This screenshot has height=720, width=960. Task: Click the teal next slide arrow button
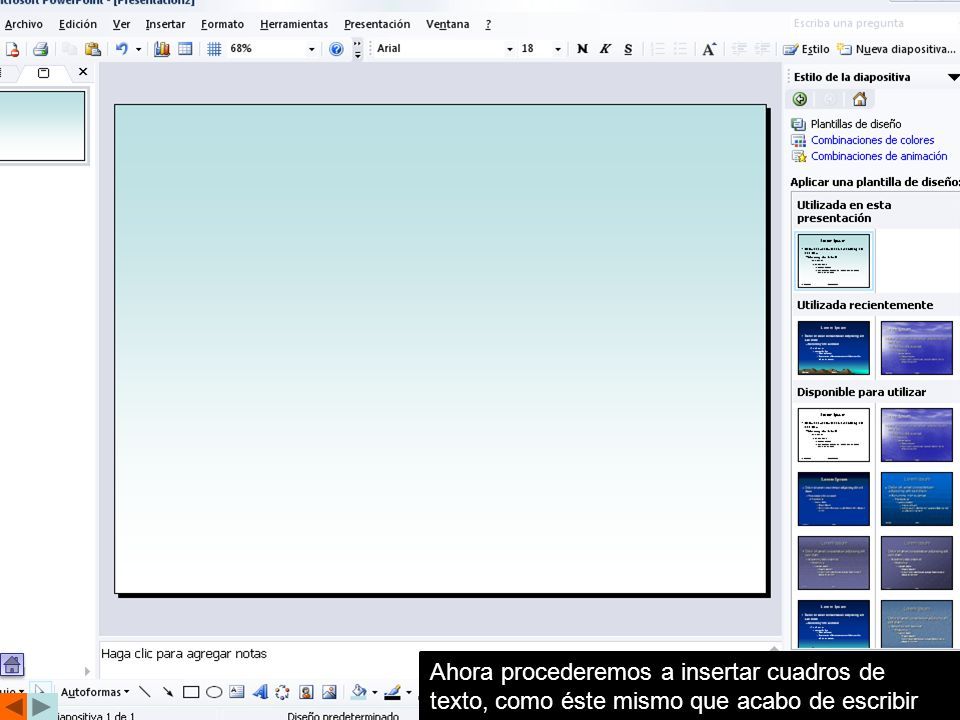pos(42,707)
